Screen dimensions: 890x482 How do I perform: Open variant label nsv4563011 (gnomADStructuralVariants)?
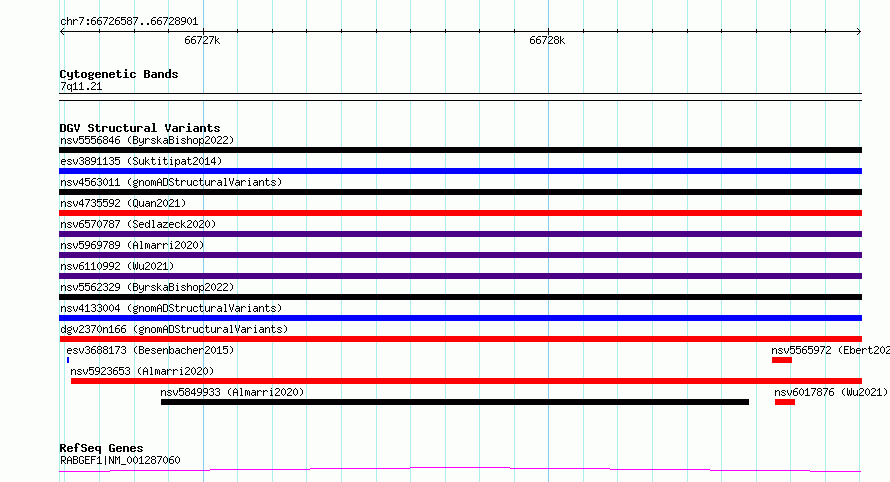point(171,182)
